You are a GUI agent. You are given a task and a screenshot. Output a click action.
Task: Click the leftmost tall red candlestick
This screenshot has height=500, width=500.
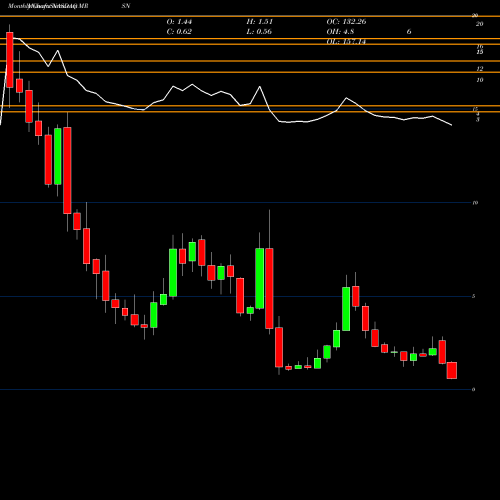pos(10,60)
